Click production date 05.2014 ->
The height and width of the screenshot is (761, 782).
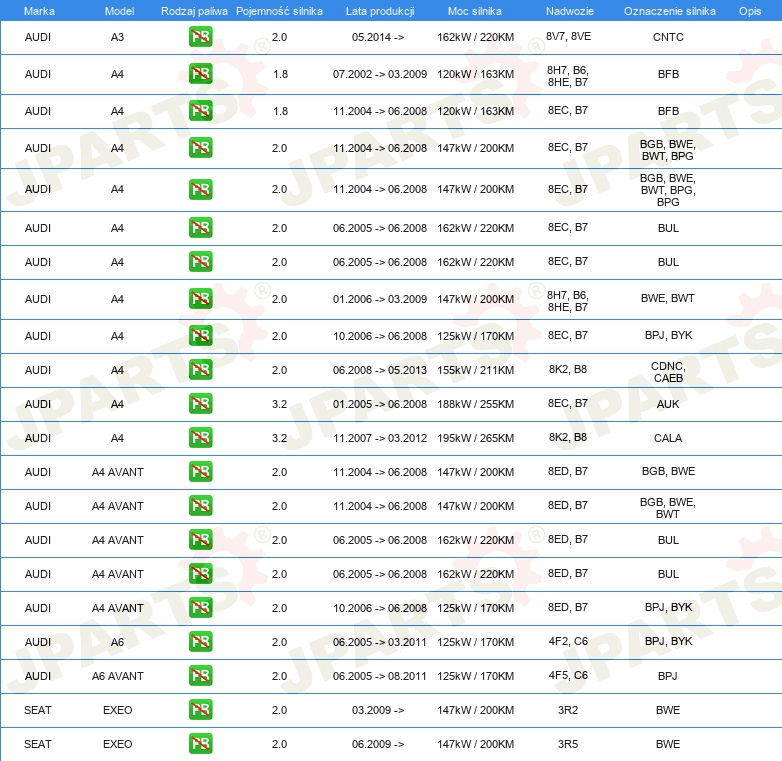point(378,37)
